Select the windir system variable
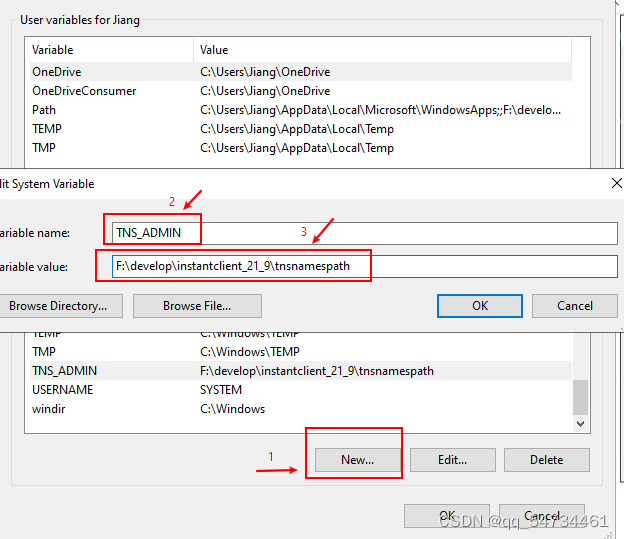624x539 pixels. click(301, 409)
